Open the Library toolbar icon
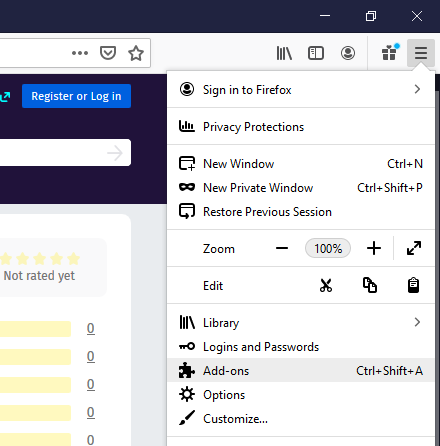 click(x=284, y=53)
